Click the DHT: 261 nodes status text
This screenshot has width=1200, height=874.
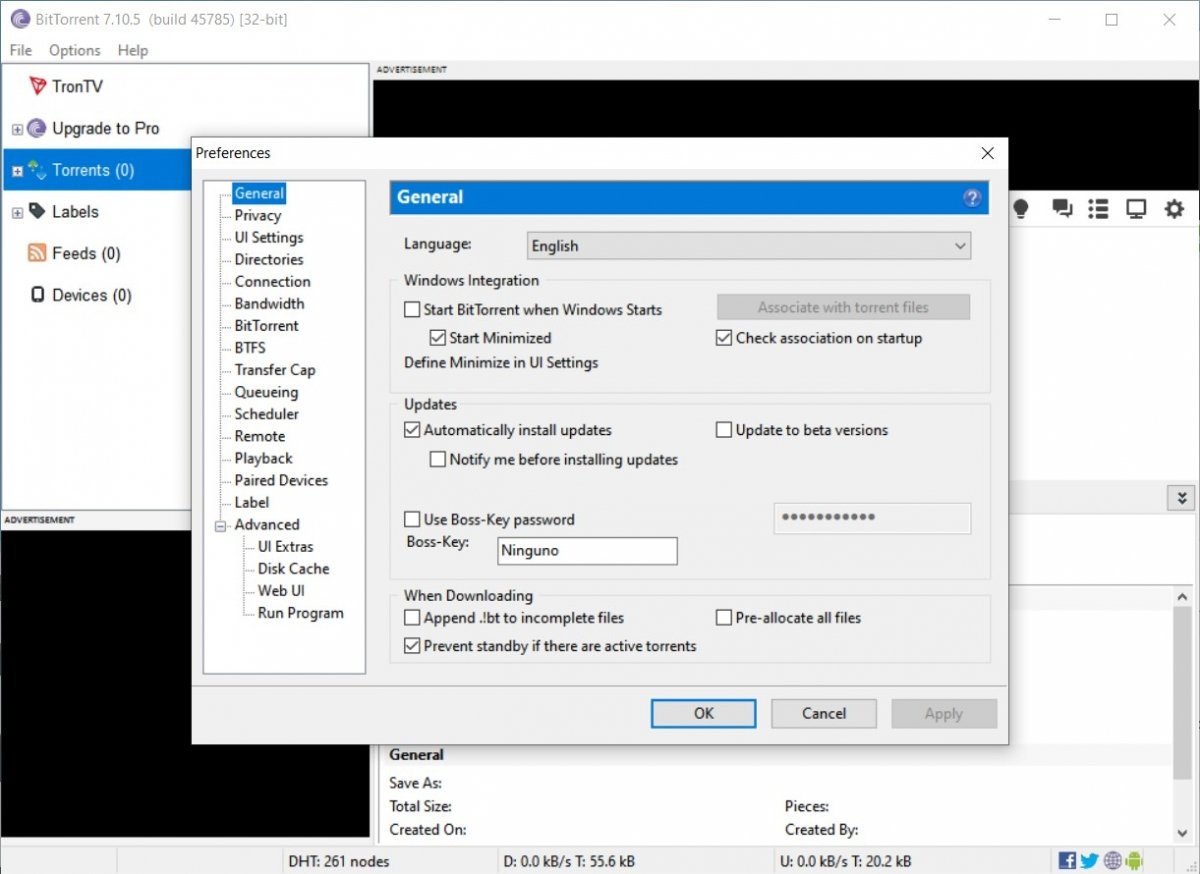(x=339, y=861)
